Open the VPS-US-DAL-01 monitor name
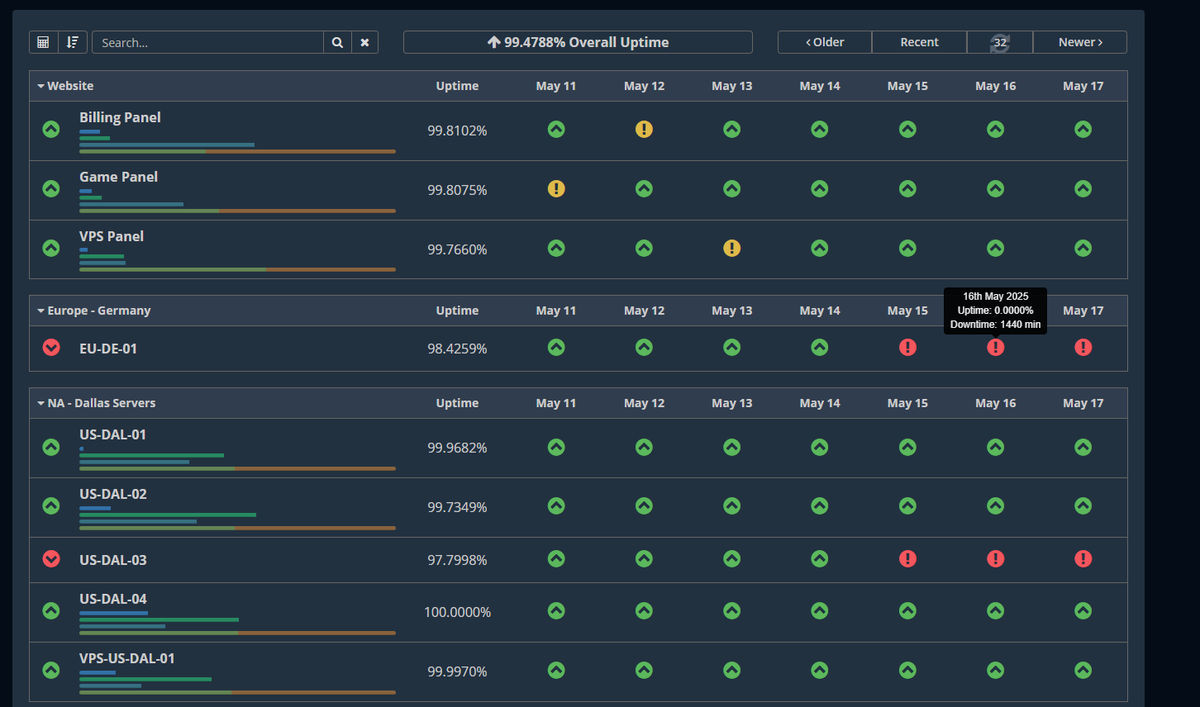The height and width of the screenshot is (707, 1200). pos(127,658)
